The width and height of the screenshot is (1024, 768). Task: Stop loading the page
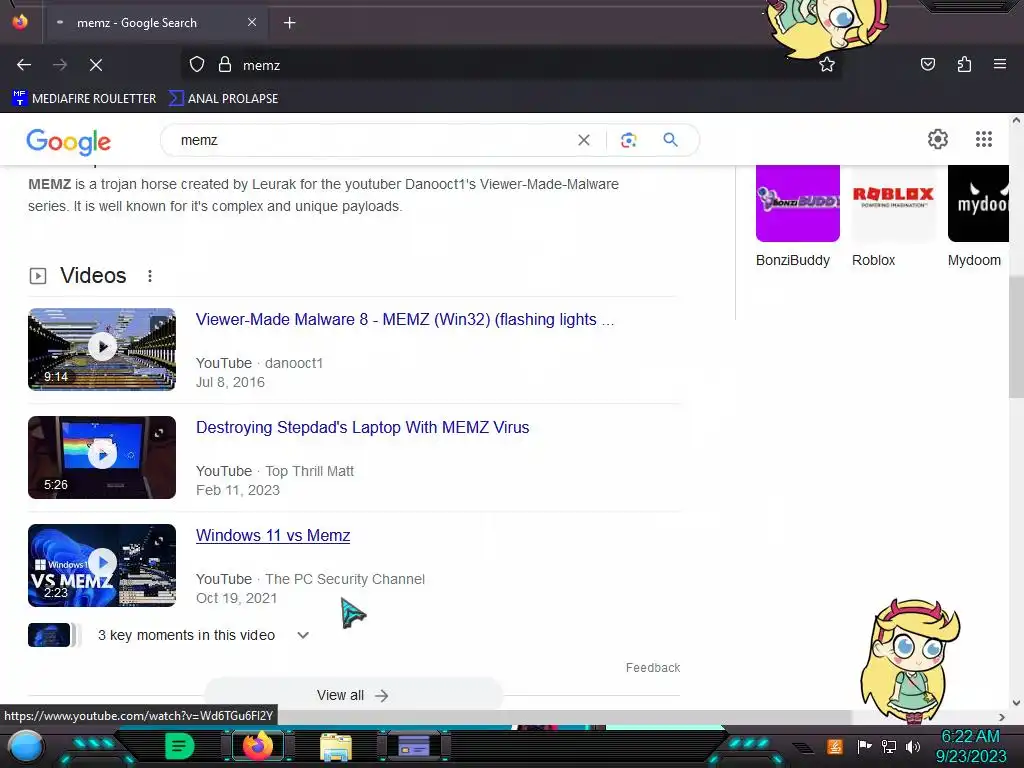(96, 65)
